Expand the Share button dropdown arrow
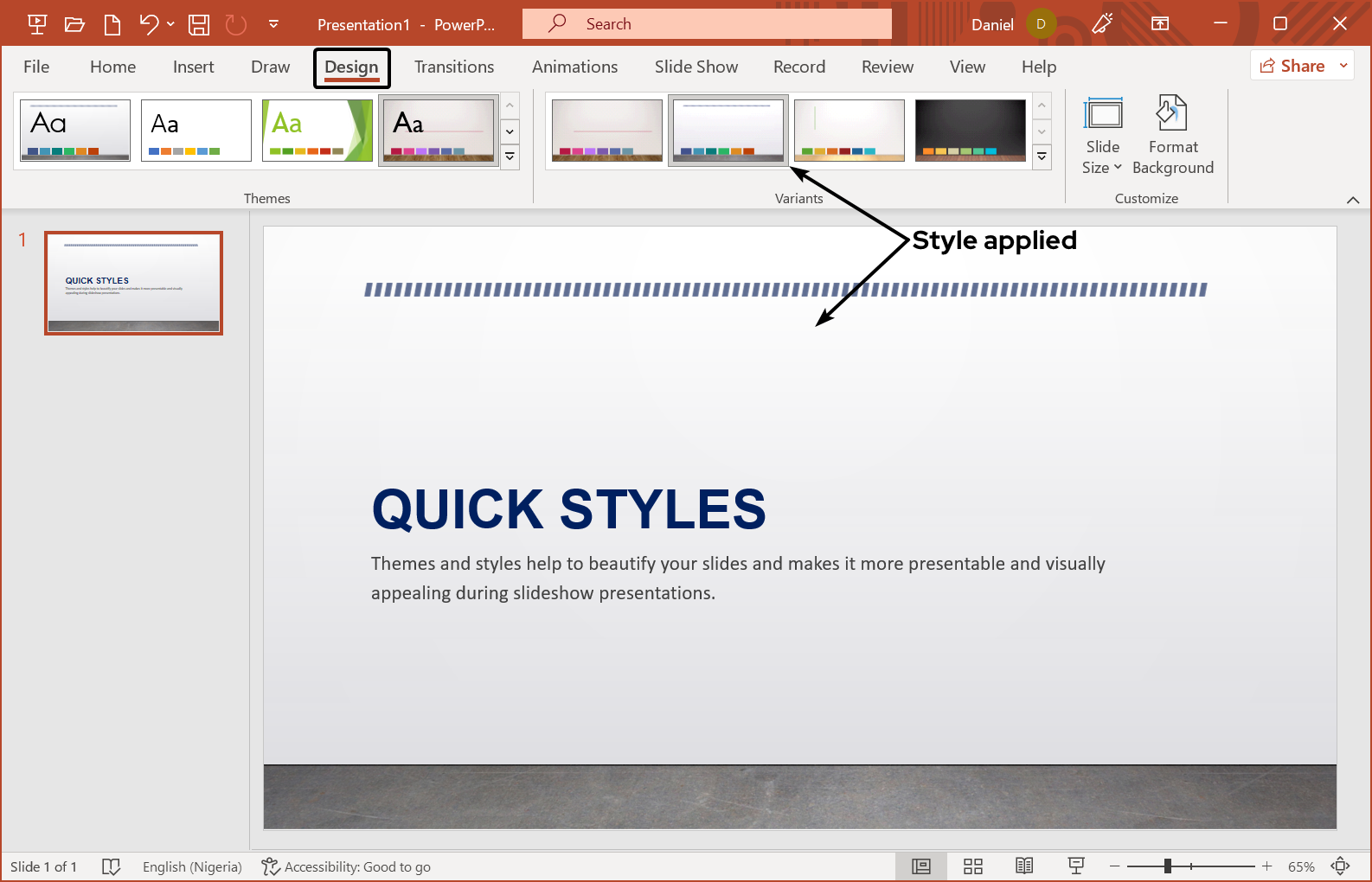Image resolution: width=1372 pixels, height=882 pixels. 1343,66
